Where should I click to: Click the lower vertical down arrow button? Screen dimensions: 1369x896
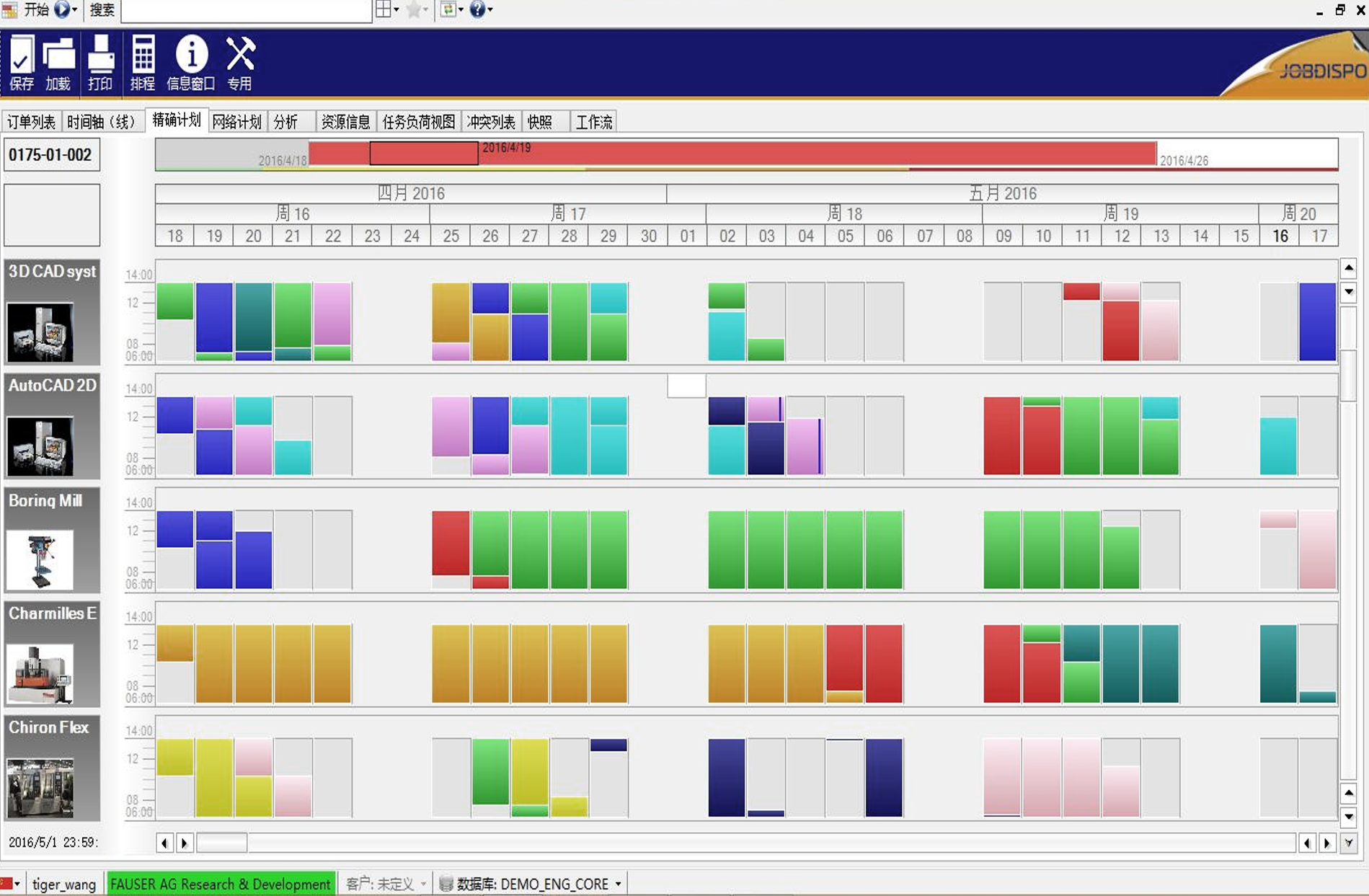coord(1349,817)
